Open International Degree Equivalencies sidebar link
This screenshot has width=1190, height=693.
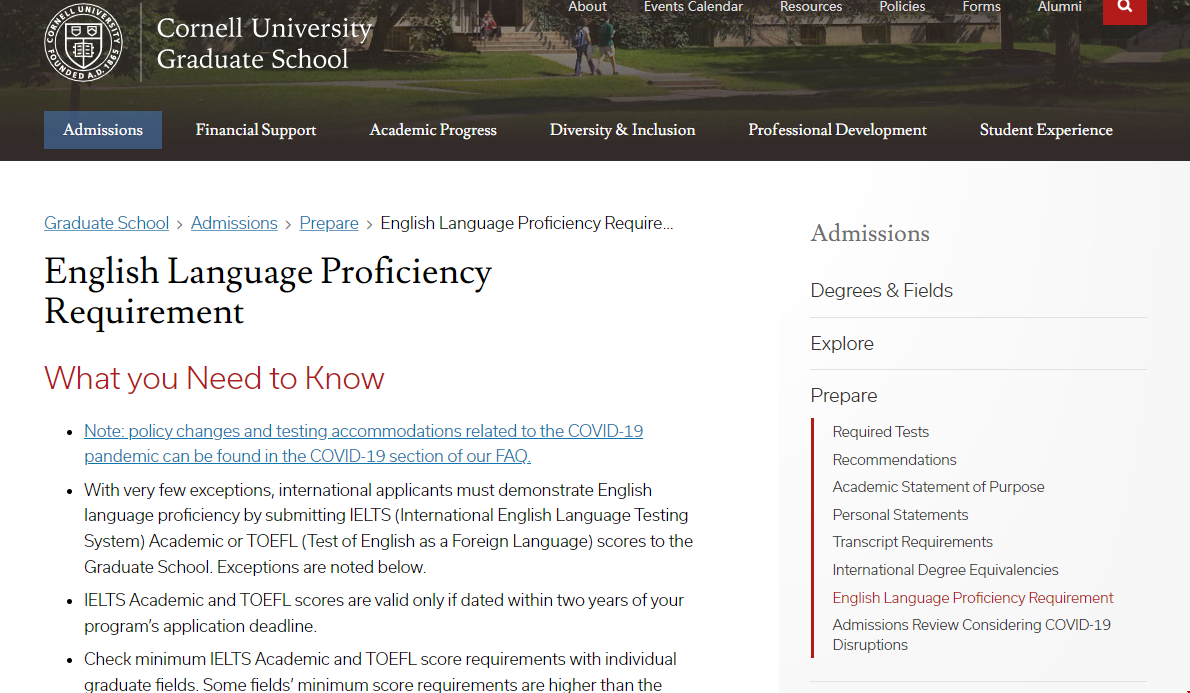click(x=945, y=570)
